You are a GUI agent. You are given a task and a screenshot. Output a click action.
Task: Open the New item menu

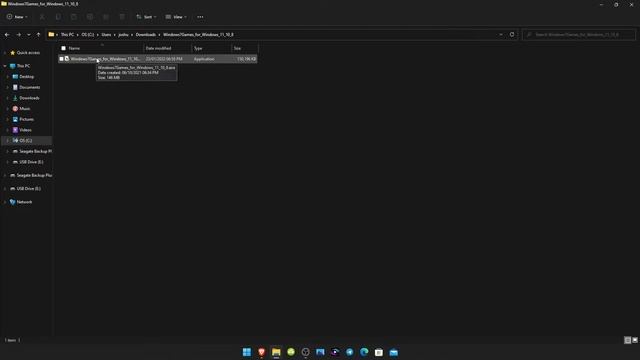[17, 17]
